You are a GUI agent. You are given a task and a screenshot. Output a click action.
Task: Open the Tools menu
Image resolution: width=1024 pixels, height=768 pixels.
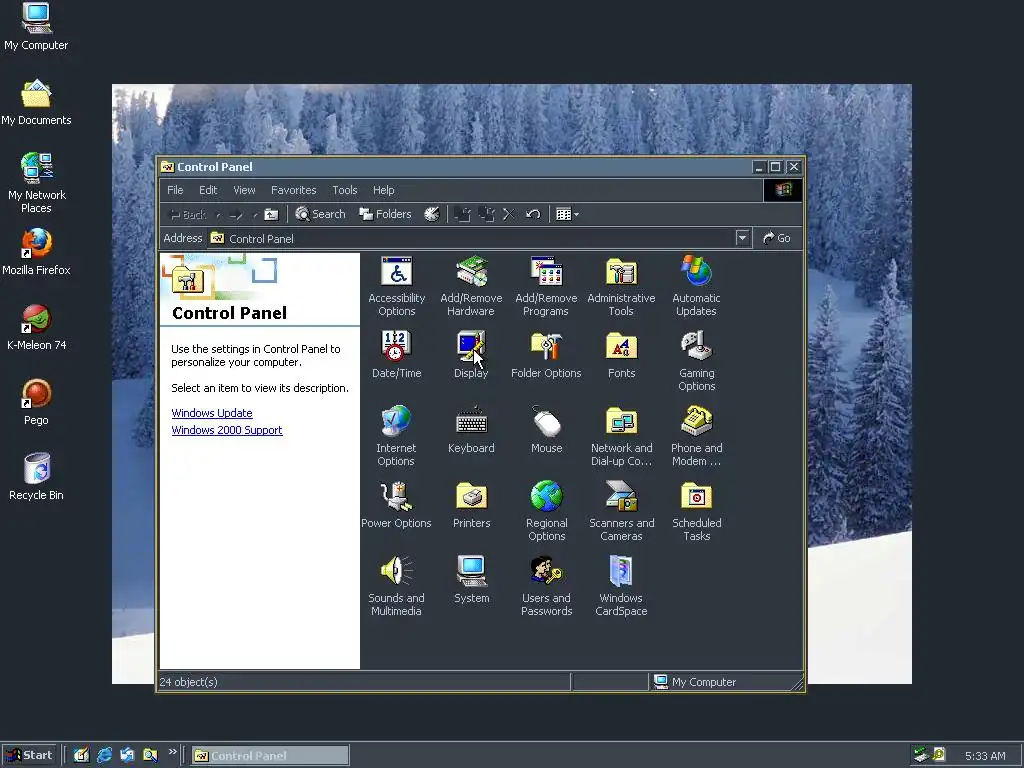(x=344, y=190)
